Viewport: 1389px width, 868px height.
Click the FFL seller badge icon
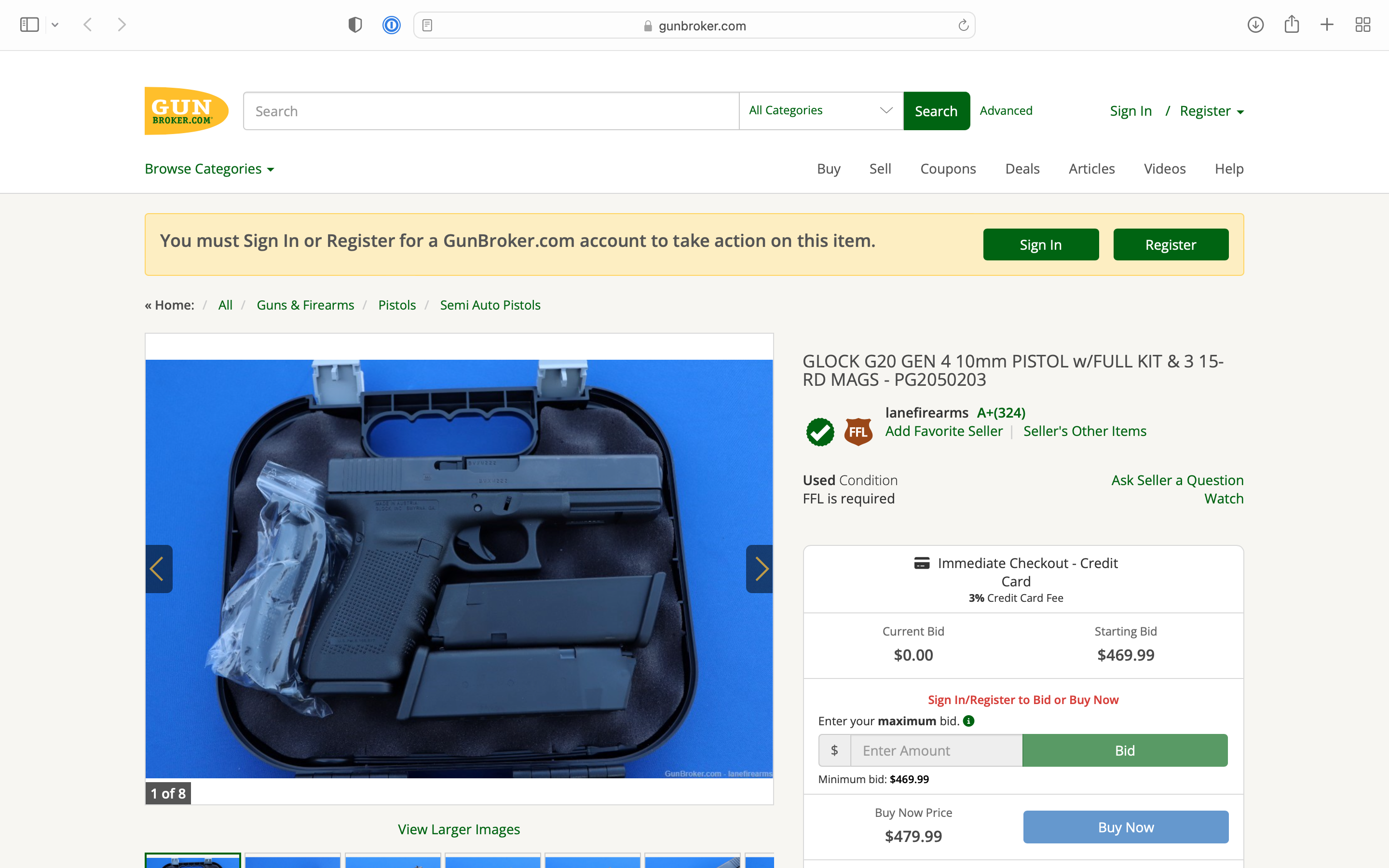pyautogui.click(x=858, y=432)
